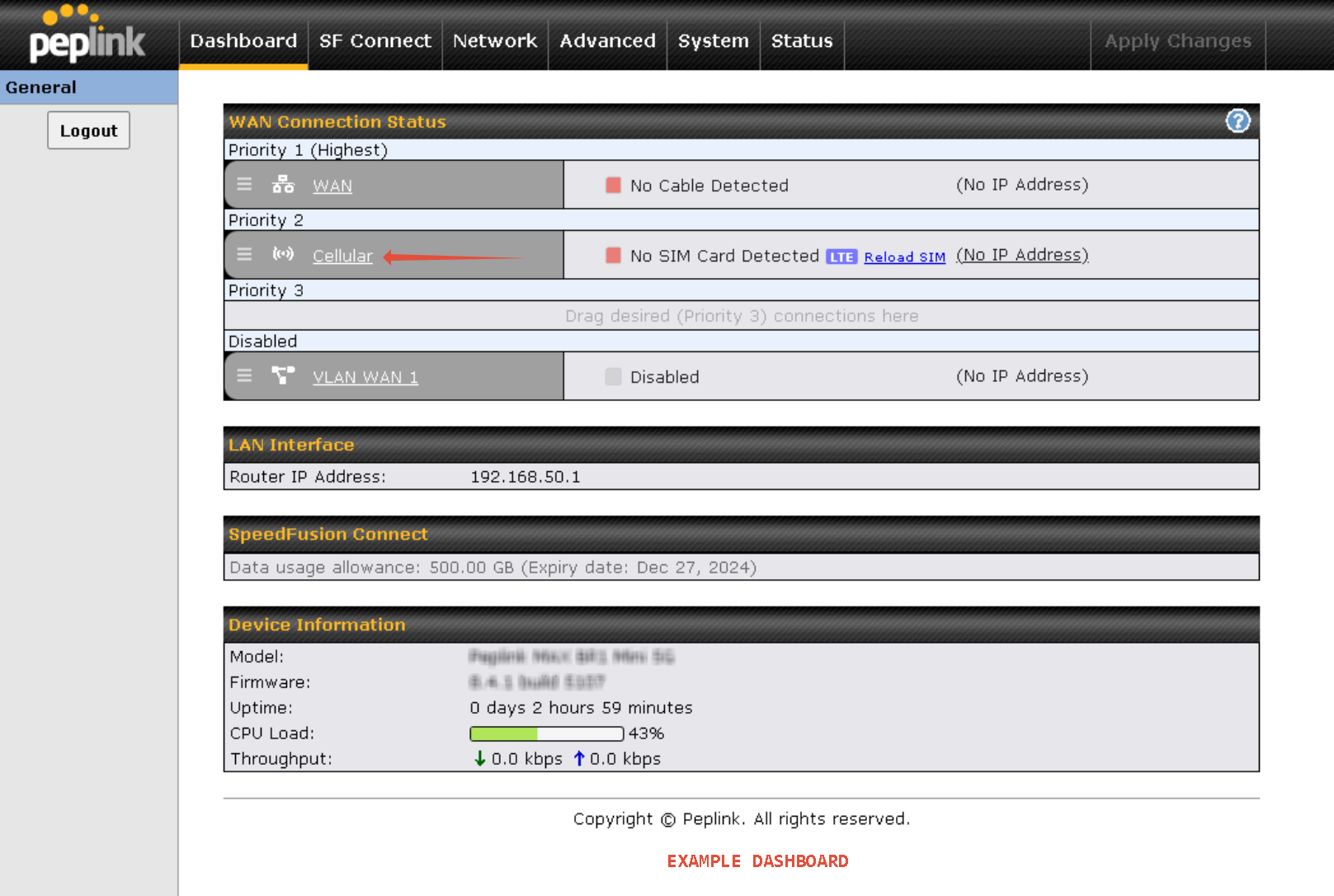Grab the drag handle on VLAN WAN 1 row

coord(244,375)
